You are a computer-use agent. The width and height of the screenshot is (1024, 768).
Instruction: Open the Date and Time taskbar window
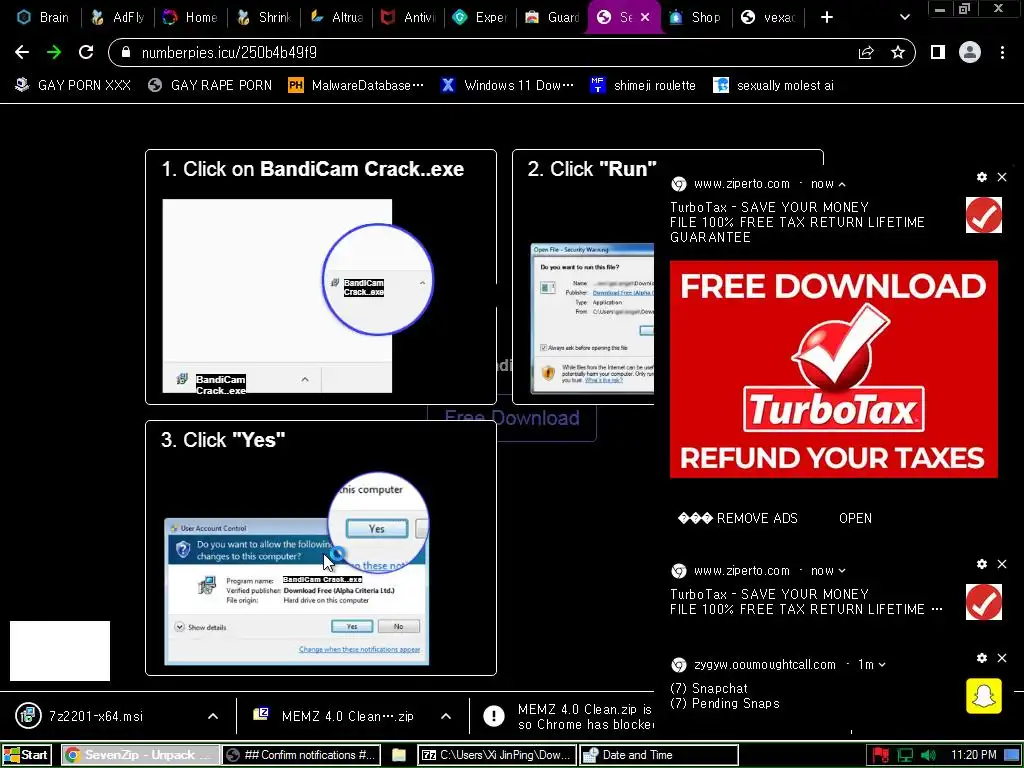pyautogui.click(x=659, y=755)
